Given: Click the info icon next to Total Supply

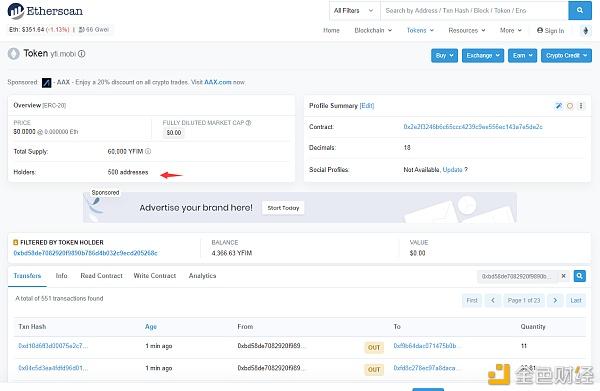Looking at the screenshot, I should (x=148, y=152).
